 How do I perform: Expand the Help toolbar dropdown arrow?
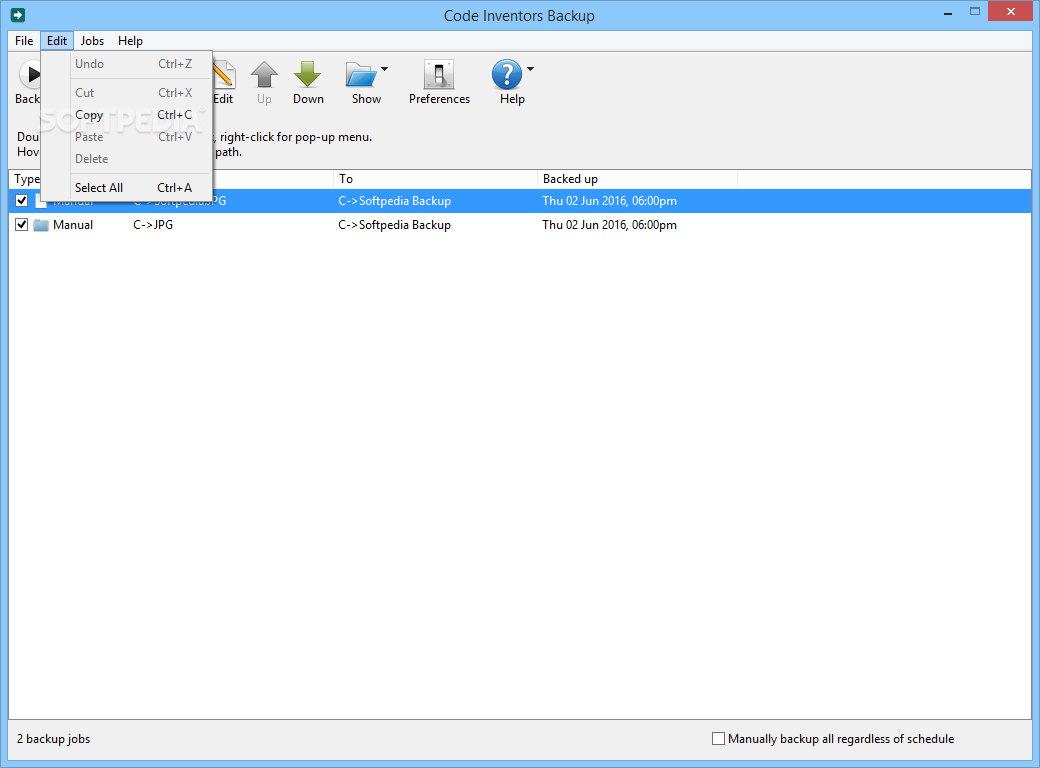(x=530, y=69)
